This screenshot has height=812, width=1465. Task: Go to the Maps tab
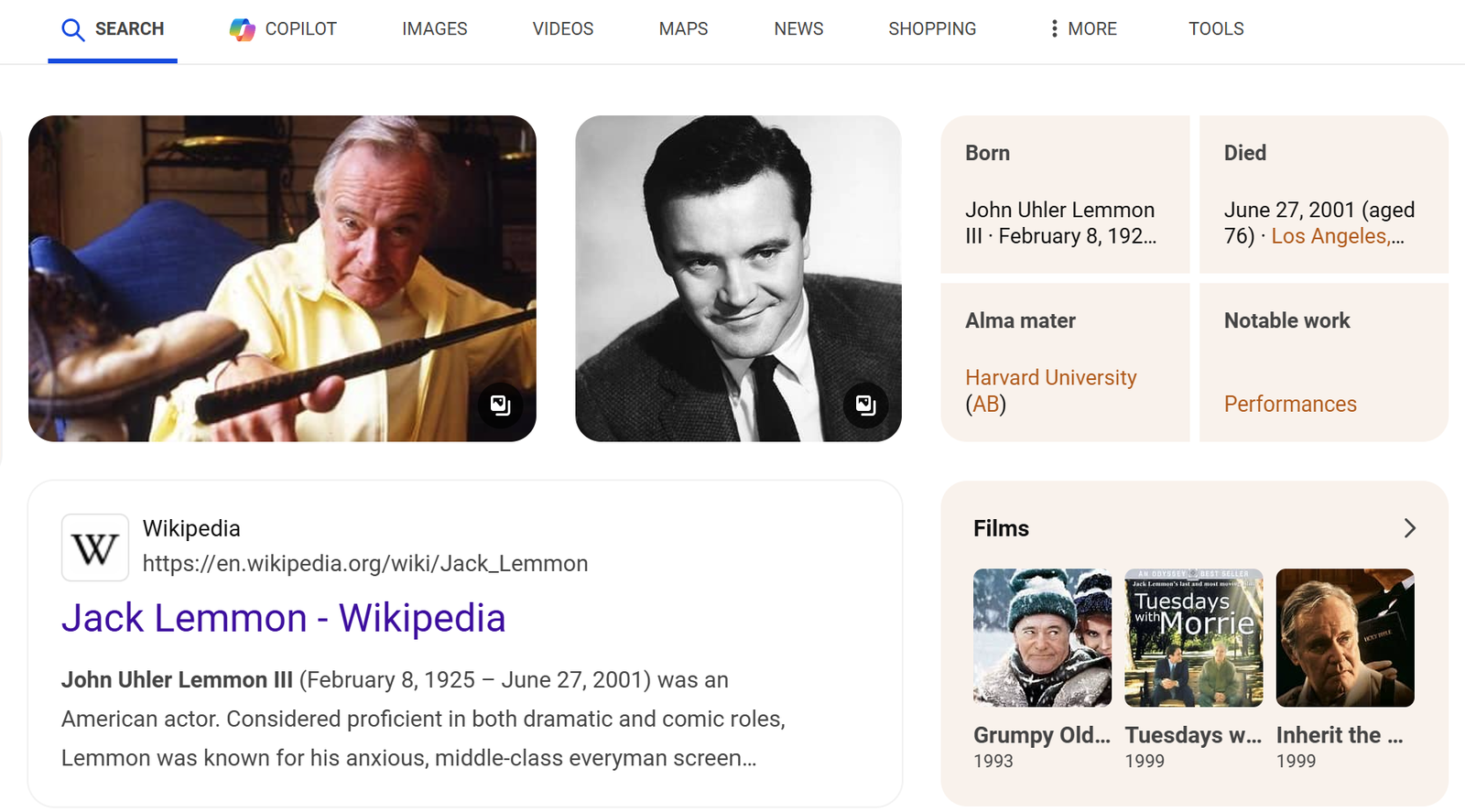[683, 29]
